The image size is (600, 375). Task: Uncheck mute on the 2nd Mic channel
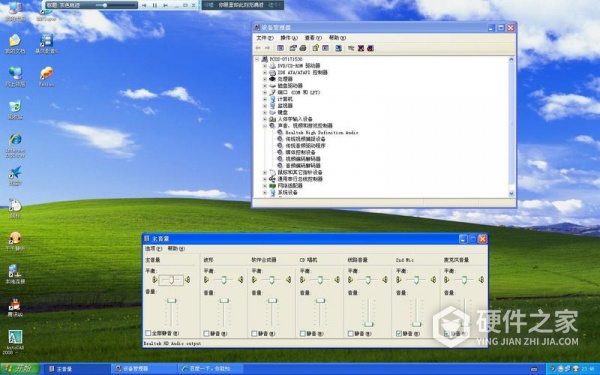399,333
